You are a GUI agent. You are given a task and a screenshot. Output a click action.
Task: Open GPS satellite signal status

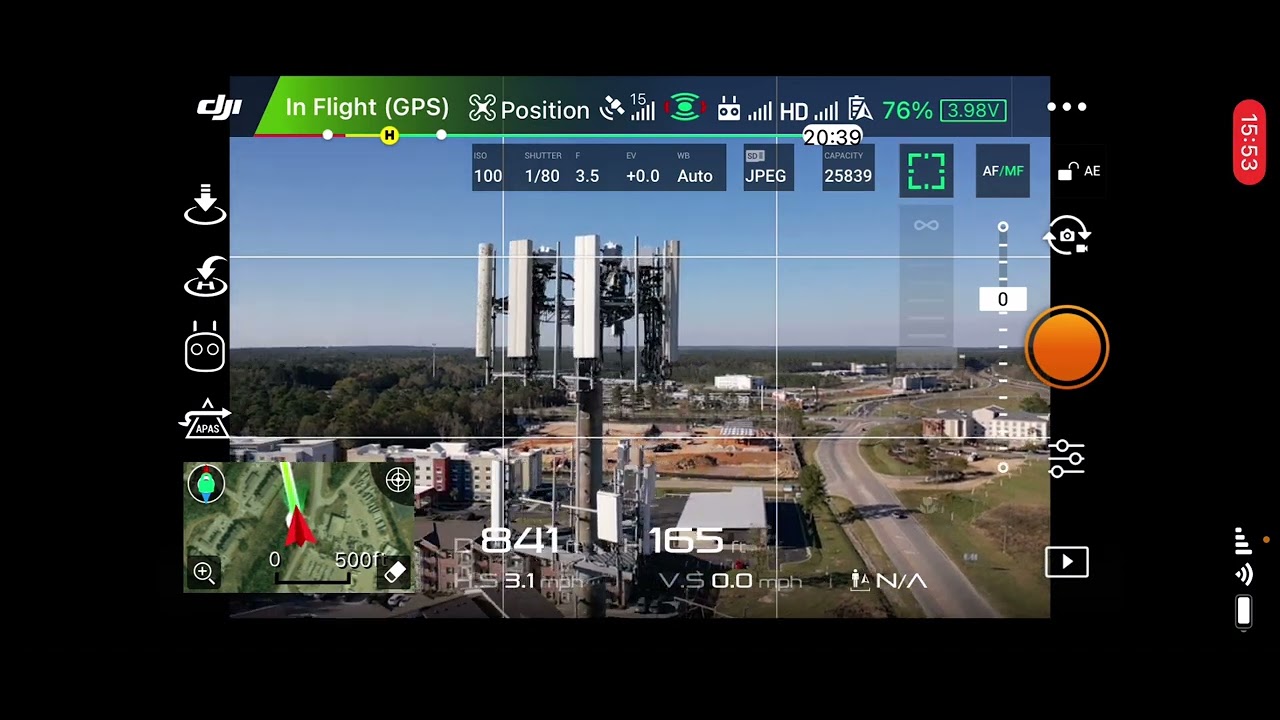(627, 107)
